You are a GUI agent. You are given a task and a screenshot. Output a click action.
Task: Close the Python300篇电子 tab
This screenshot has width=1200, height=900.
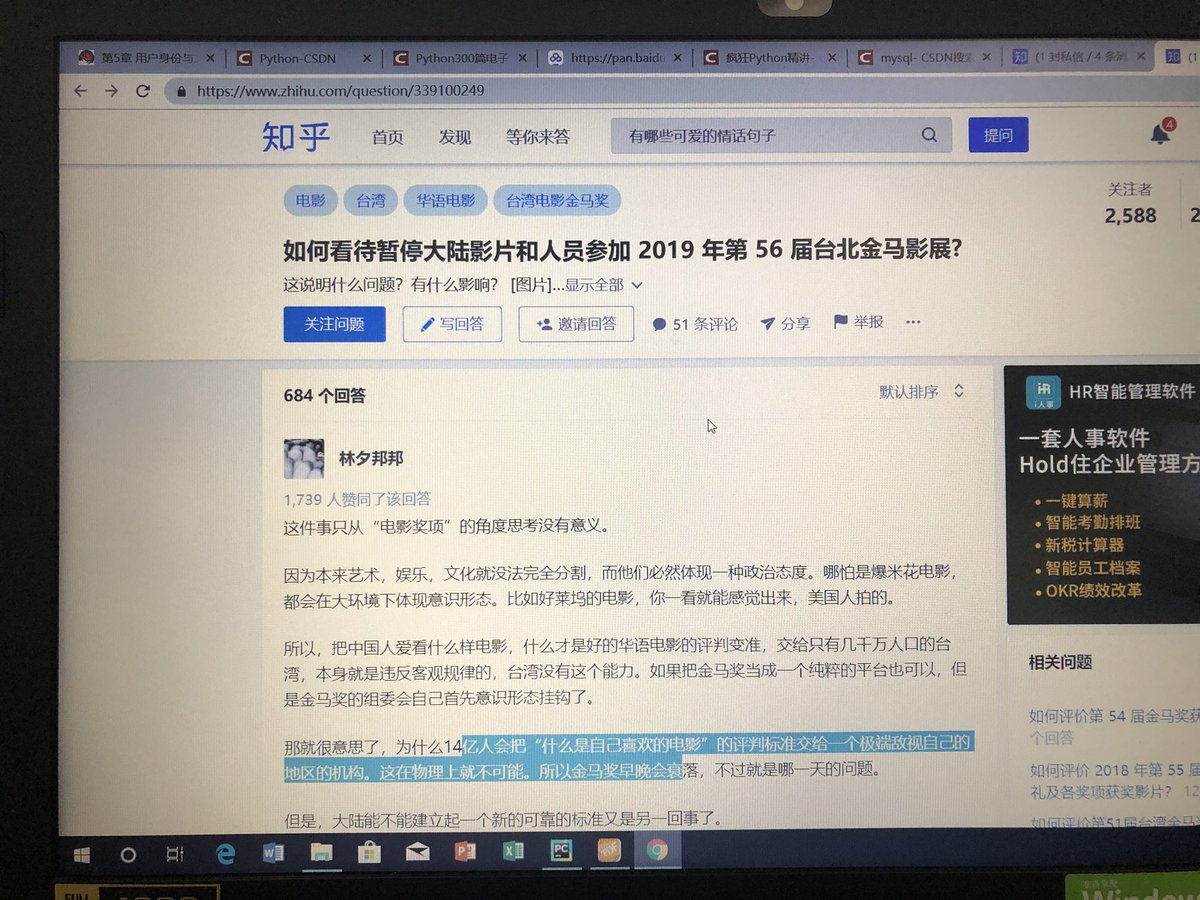(x=523, y=57)
